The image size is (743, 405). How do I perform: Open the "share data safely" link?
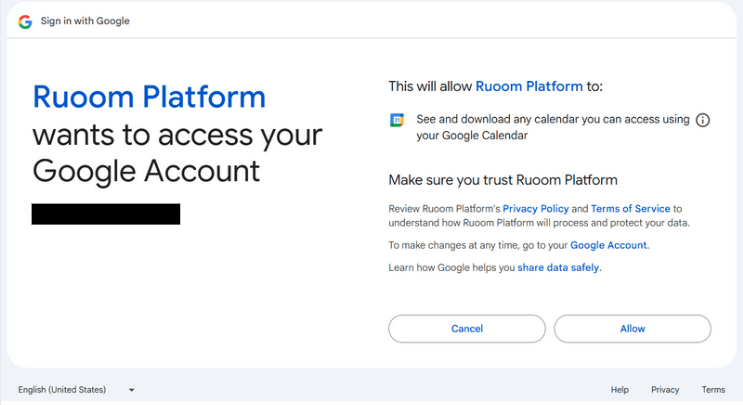559,268
